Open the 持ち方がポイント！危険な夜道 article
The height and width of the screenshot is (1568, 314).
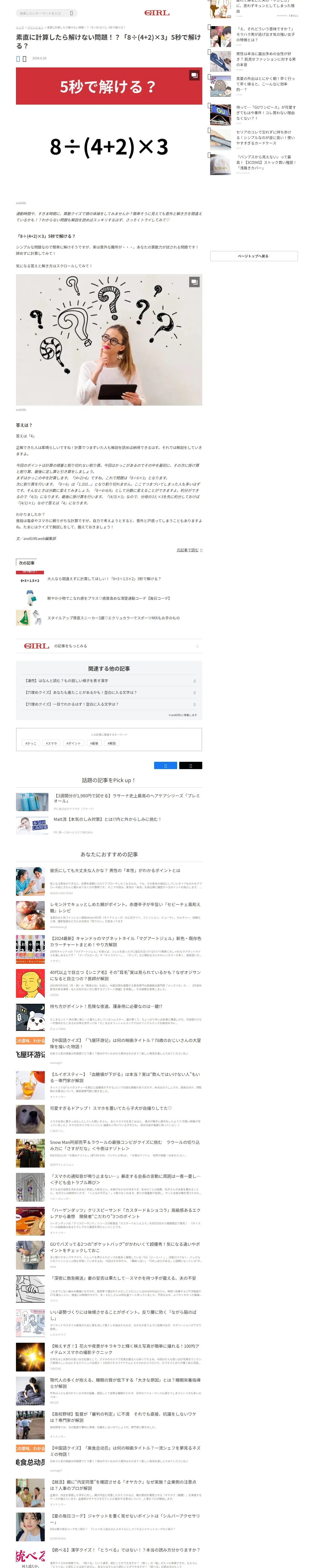(106, 1007)
